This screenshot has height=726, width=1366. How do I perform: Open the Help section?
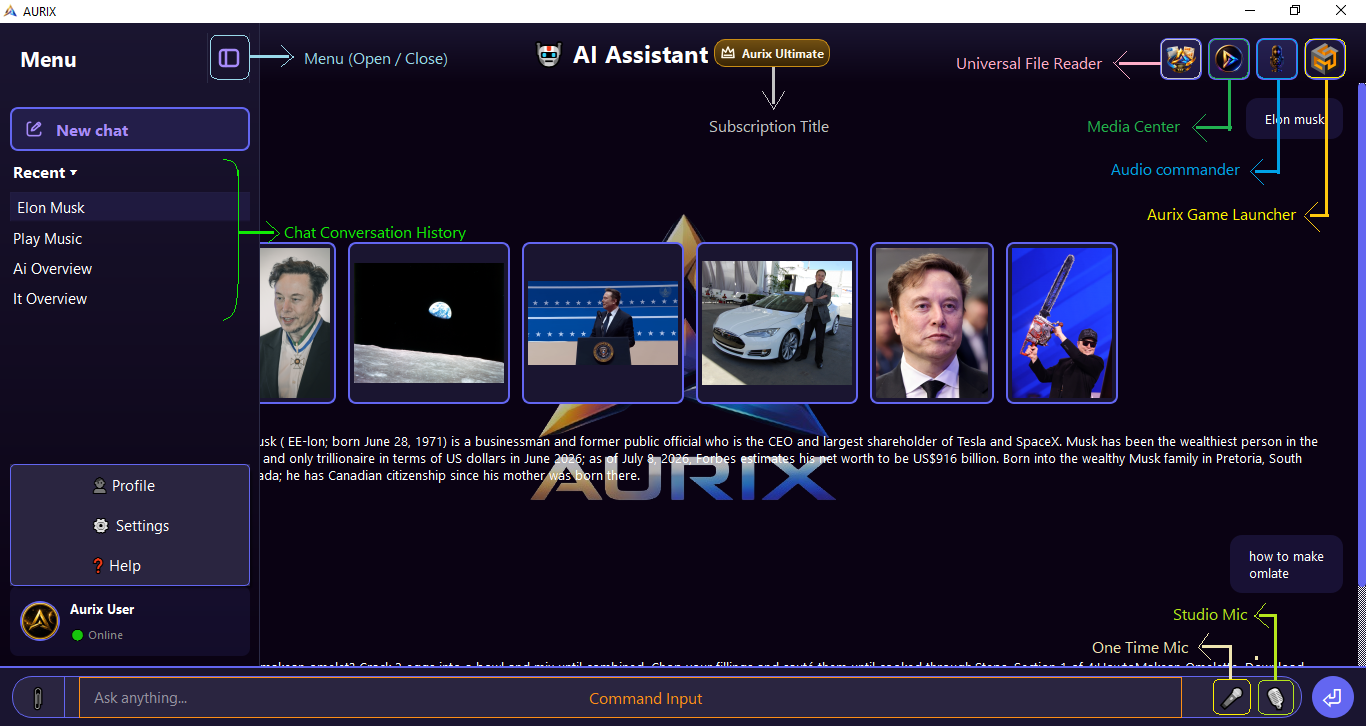(116, 566)
